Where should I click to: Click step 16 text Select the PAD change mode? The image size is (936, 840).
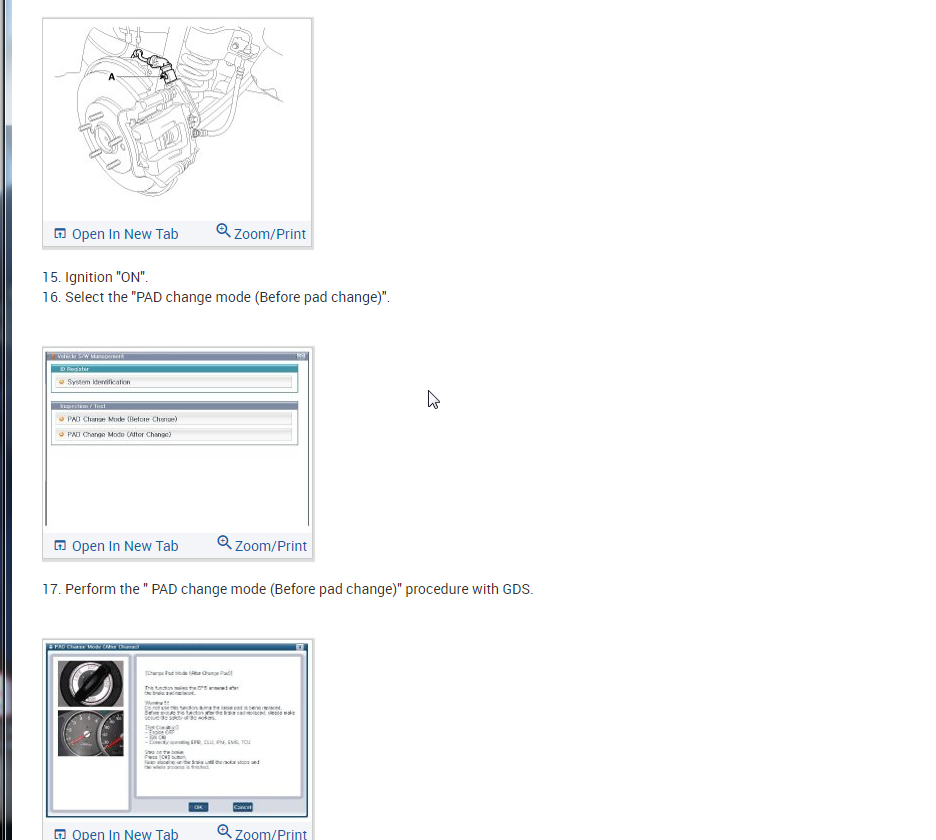point(216,297)
